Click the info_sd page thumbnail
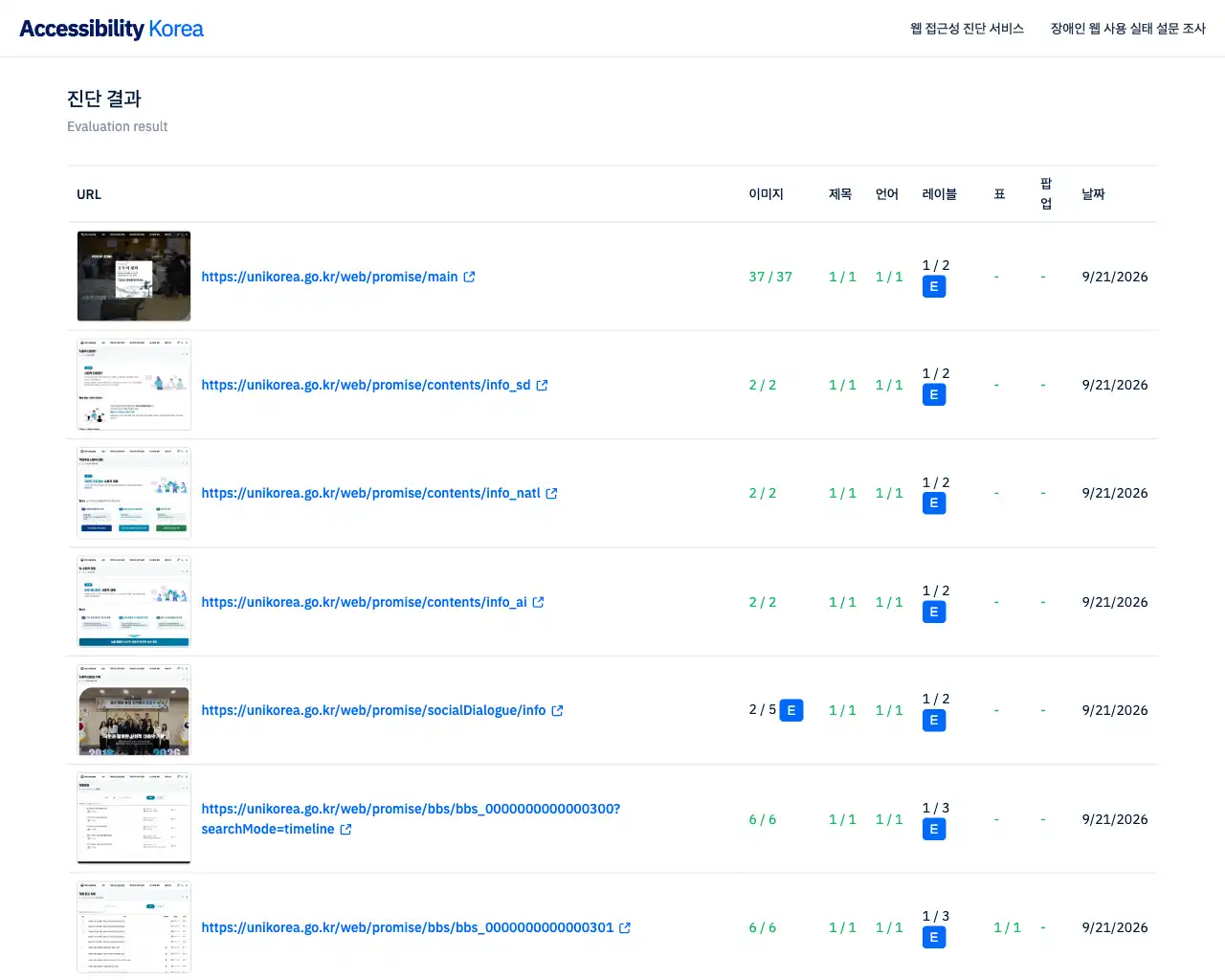Viewport: 1225px width, 980px height. [134, 385]
